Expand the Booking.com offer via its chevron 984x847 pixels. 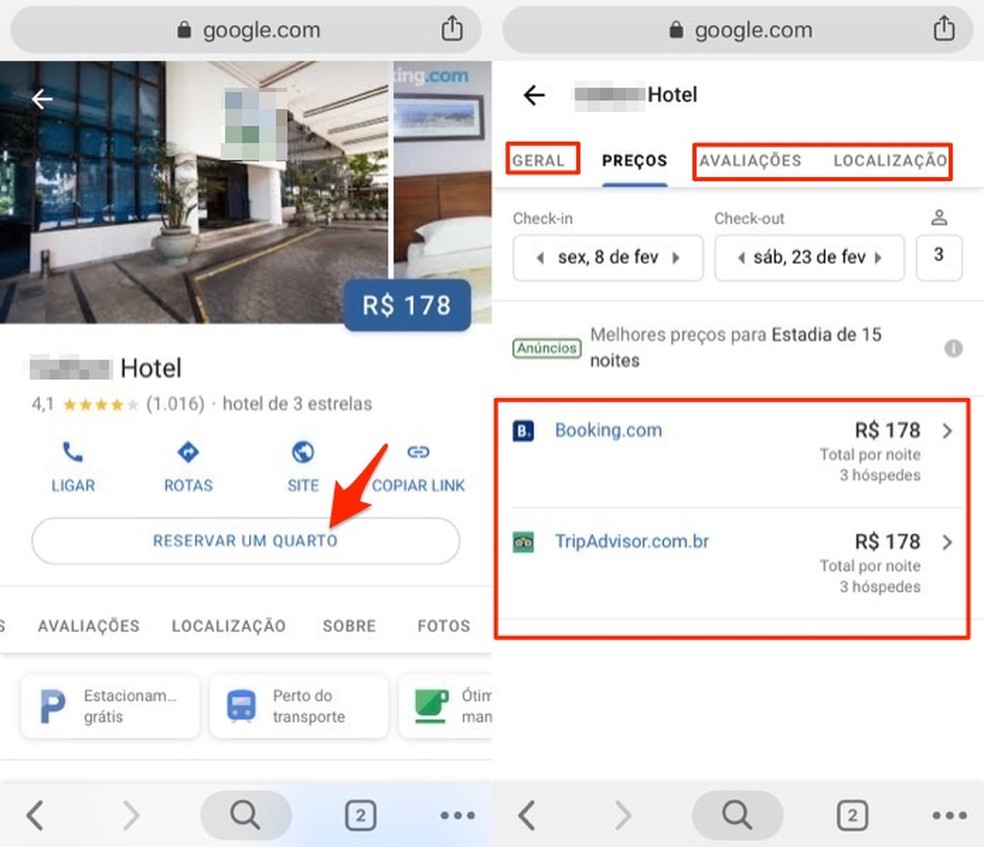point(947,431)
